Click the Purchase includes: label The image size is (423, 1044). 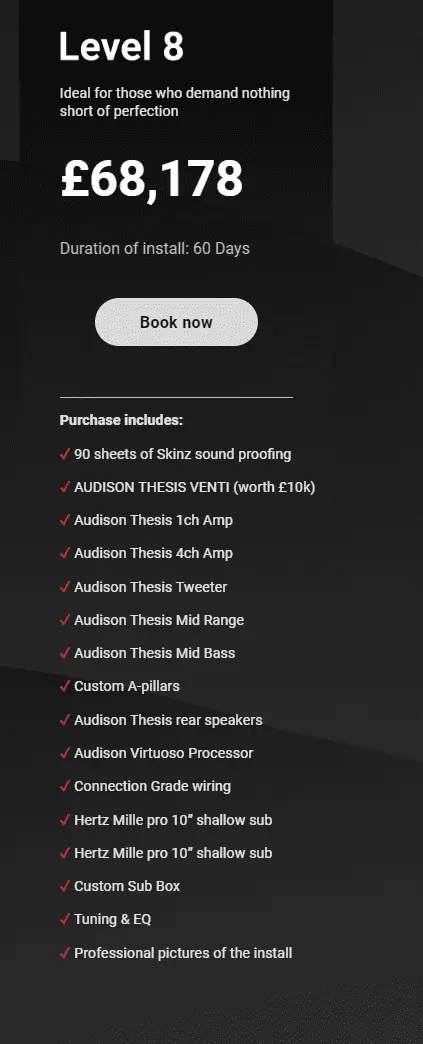point(121,421)
